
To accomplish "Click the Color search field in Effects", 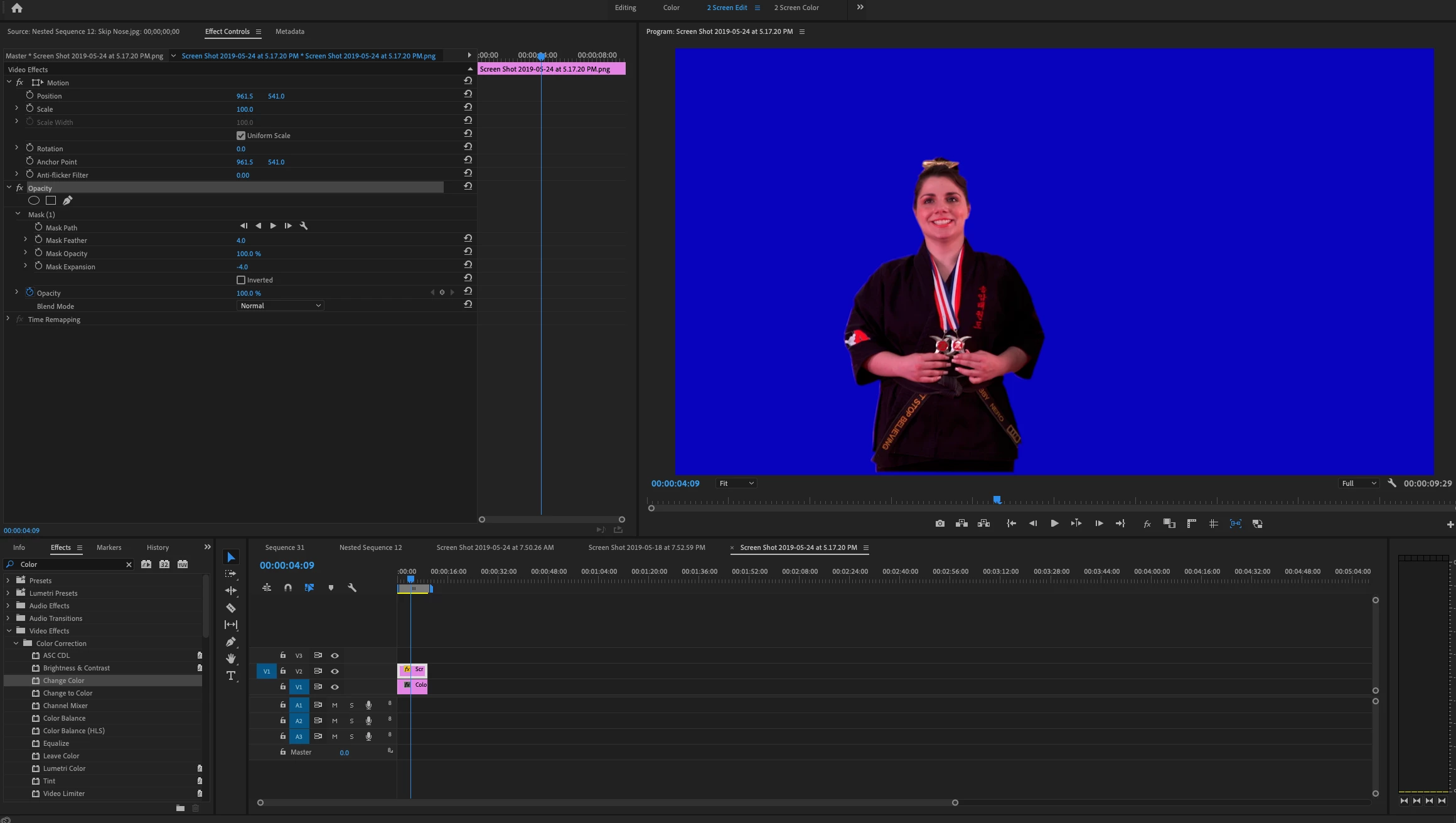I will point(69,564).
